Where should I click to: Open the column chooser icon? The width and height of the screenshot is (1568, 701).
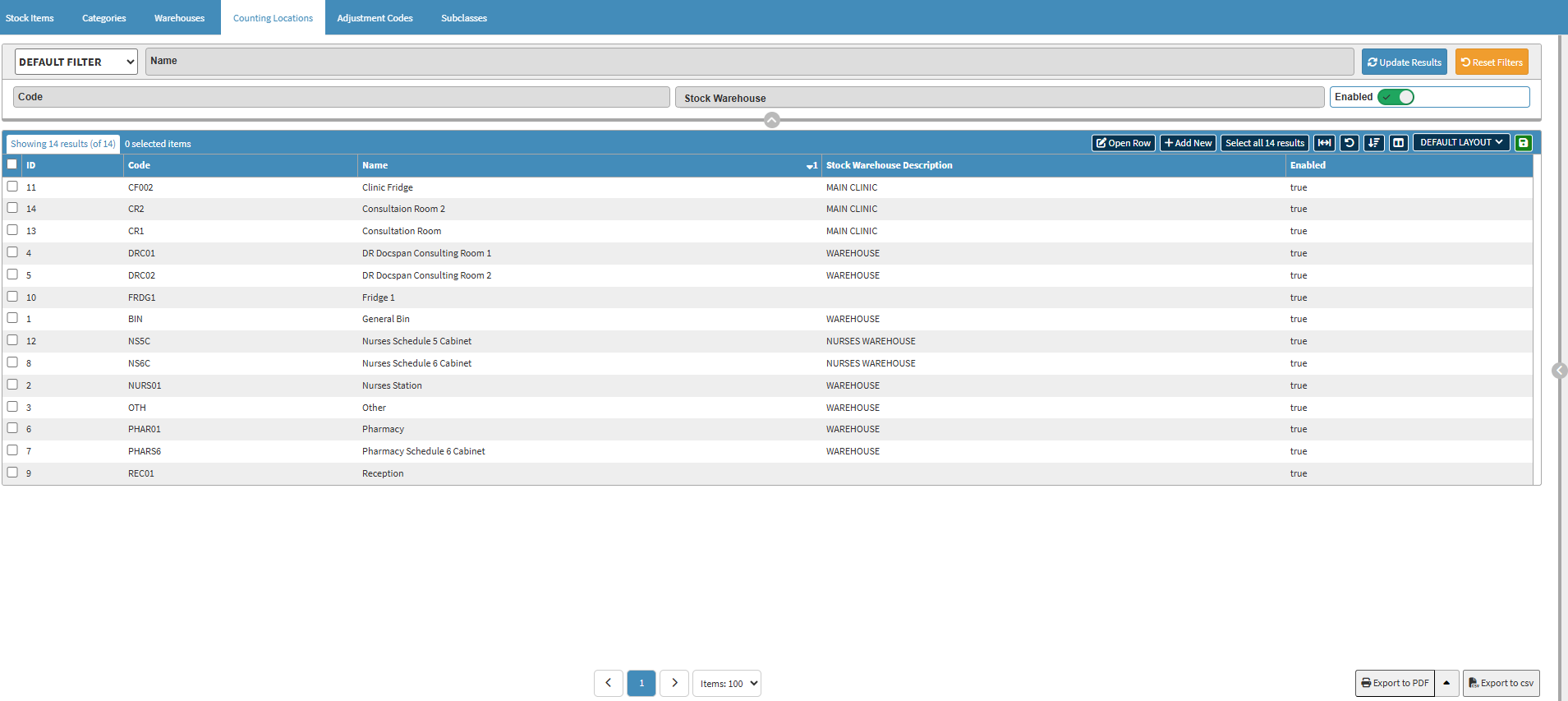(1398, 143)
